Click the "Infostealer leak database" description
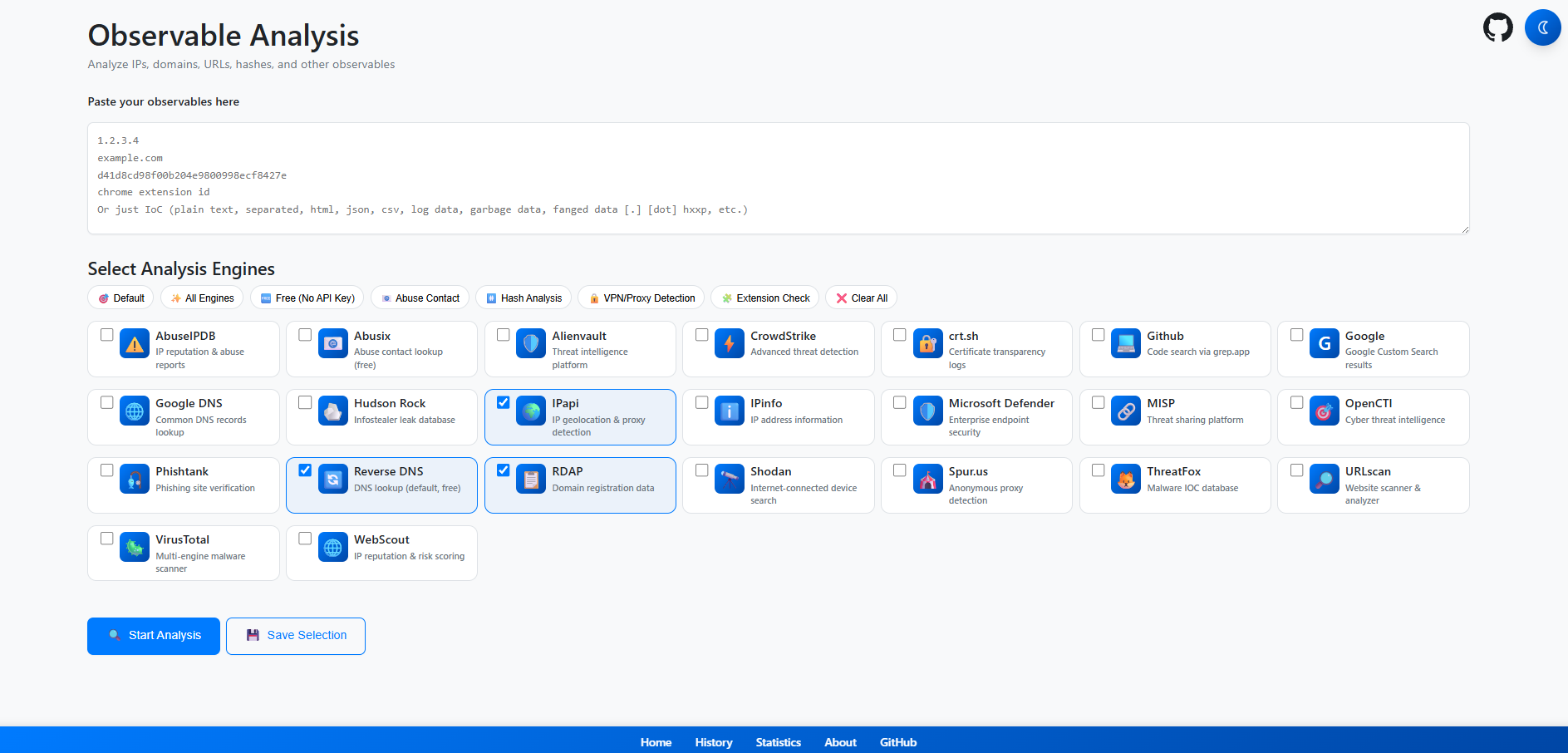The height and width of the screenshot is (753, 1568). [405, 420]
